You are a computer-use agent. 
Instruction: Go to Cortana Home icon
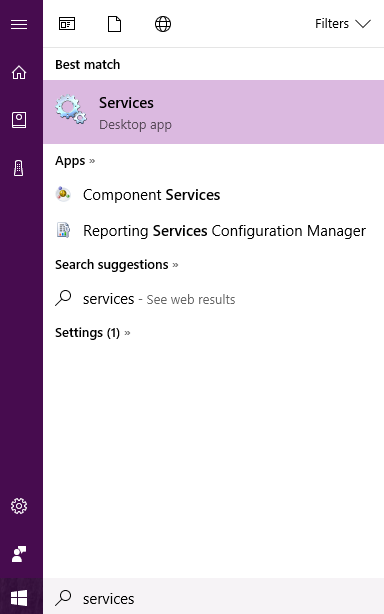click(x=19, y=72)
